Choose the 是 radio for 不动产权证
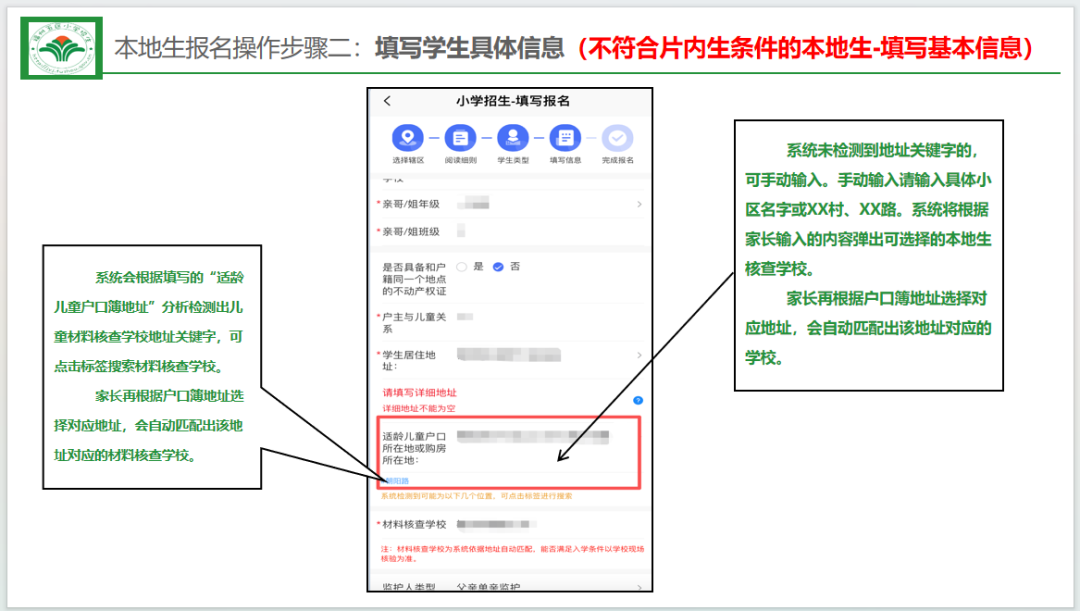1080x611 pixels. coord(461,267)
